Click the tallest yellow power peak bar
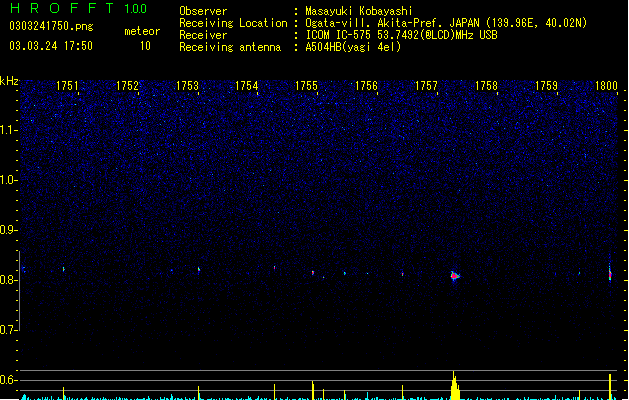This screenshot has height=400, width=629. (x=454, y=385)
